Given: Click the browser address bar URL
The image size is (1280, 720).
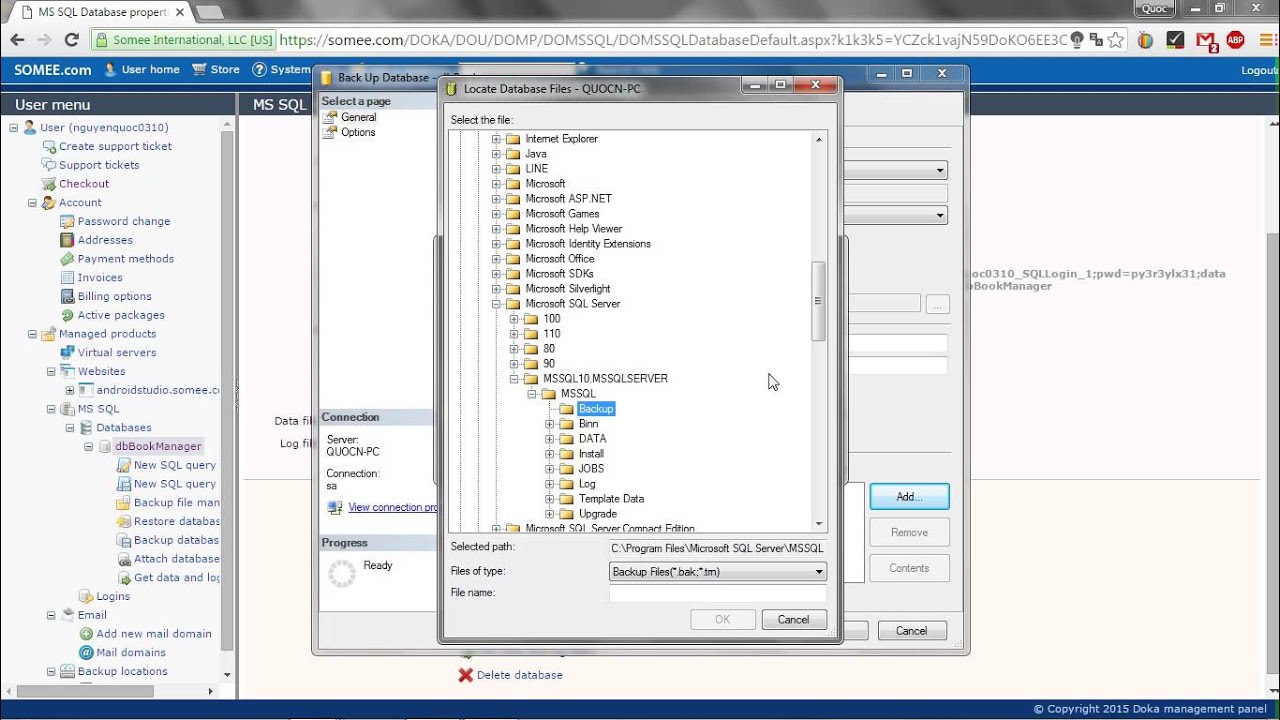Looking at the screenshot, I should 673,40.
